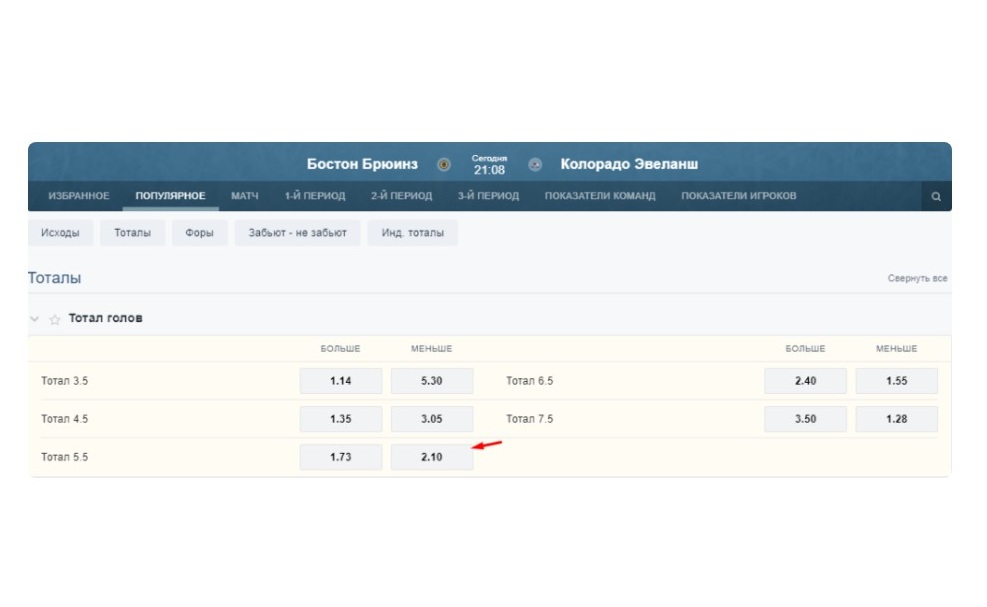Viewport: 987px width, 607px height.
Task: Bet on Тотал 3.5 меньше at 5.30
Action: click(432, 381)
